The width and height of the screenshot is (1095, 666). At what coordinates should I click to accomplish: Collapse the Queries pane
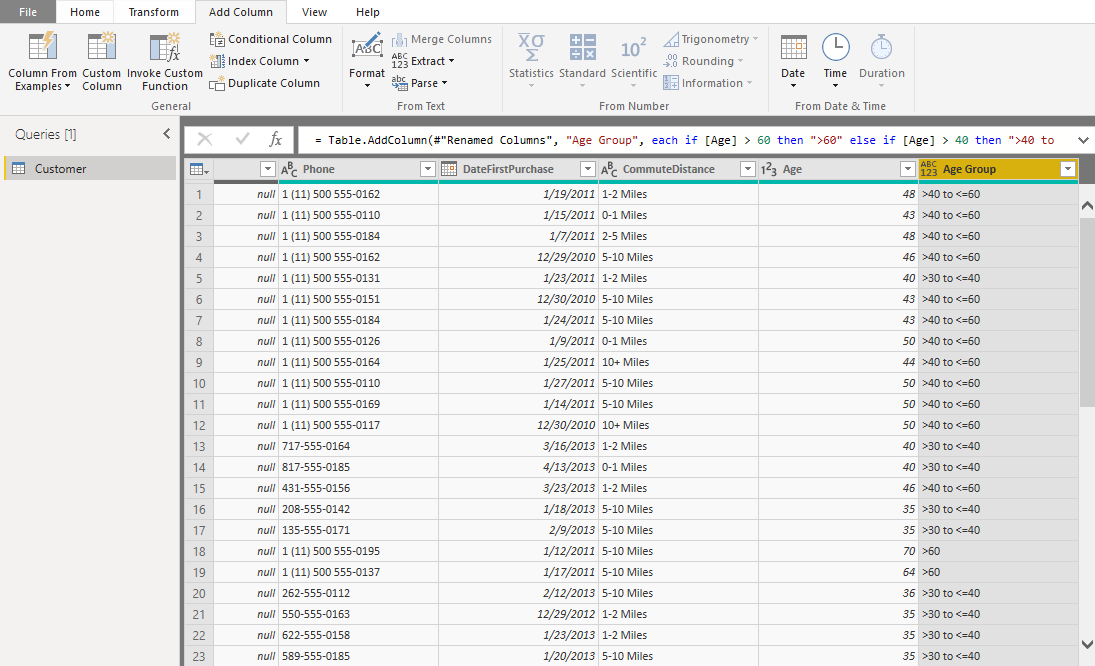pos(166,133)
